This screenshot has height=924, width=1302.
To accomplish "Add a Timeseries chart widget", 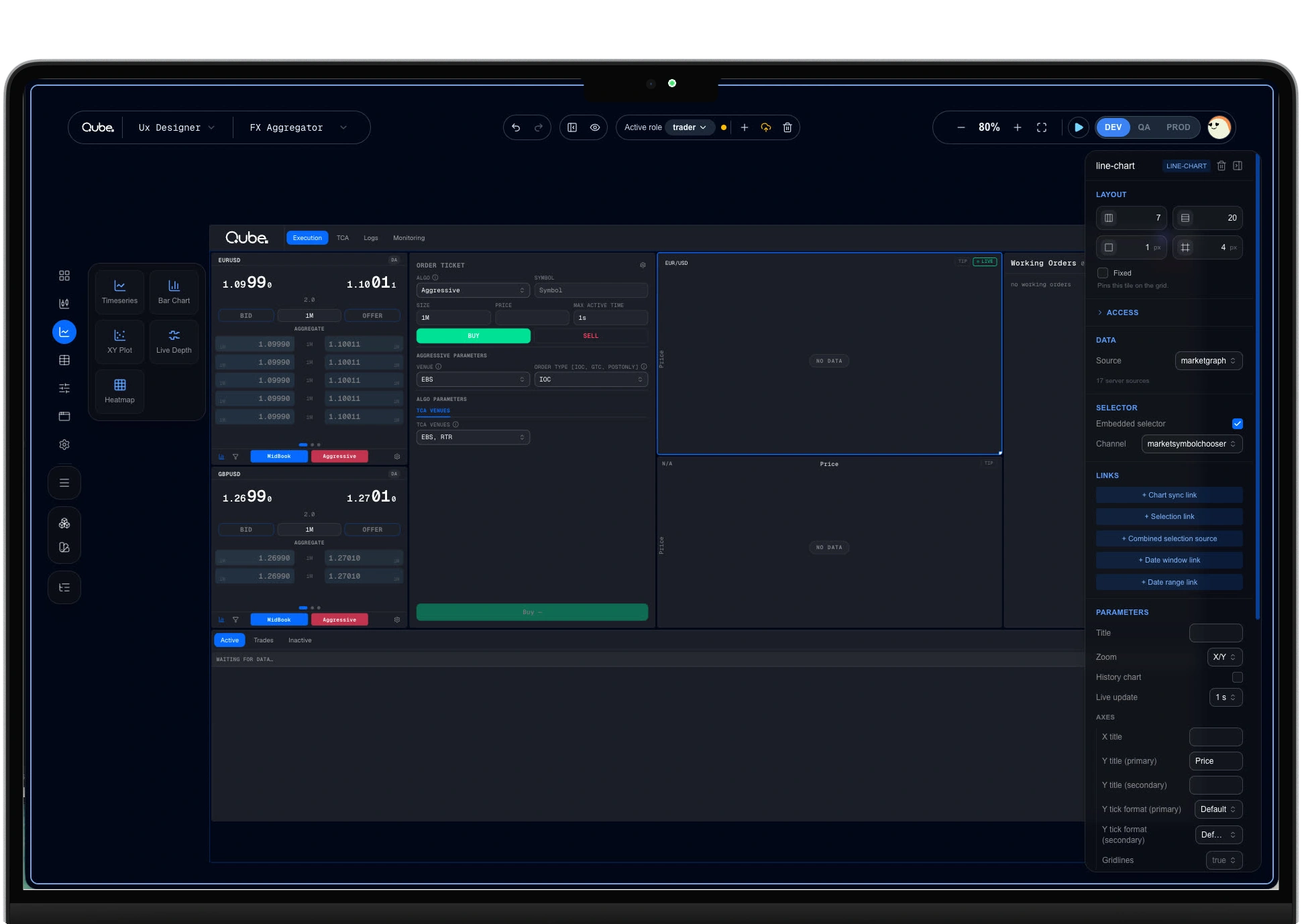I will click(119, 292).
